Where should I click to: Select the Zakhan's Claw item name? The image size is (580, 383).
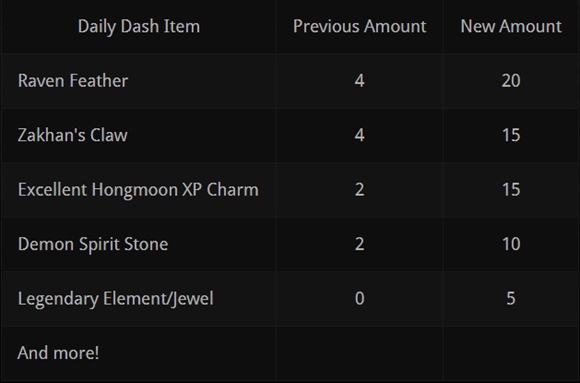pyautogui.click(x=72, y=135)
